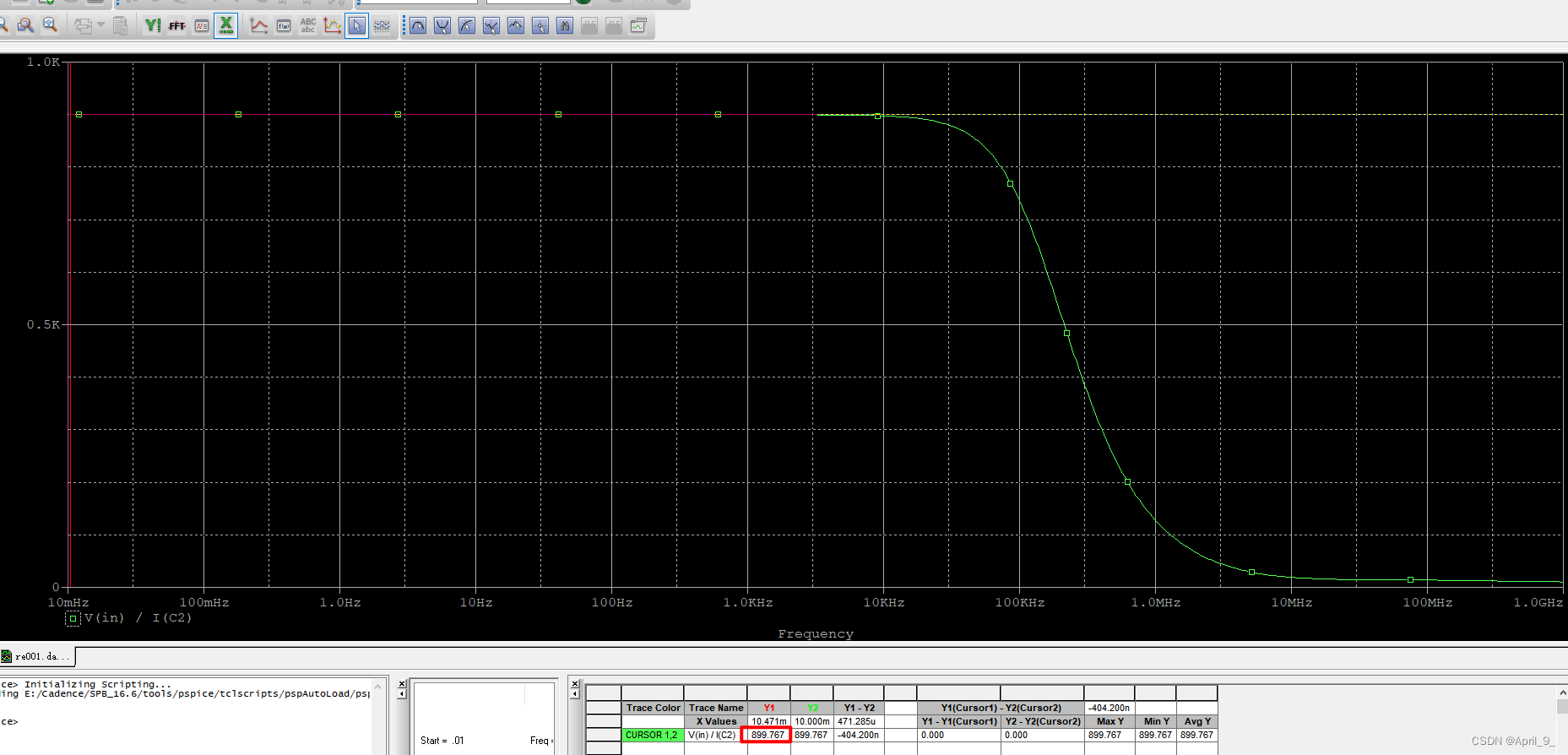Click the V(in) / I(C2) trace legend
1568x755 pixels.
coord(138,618)
